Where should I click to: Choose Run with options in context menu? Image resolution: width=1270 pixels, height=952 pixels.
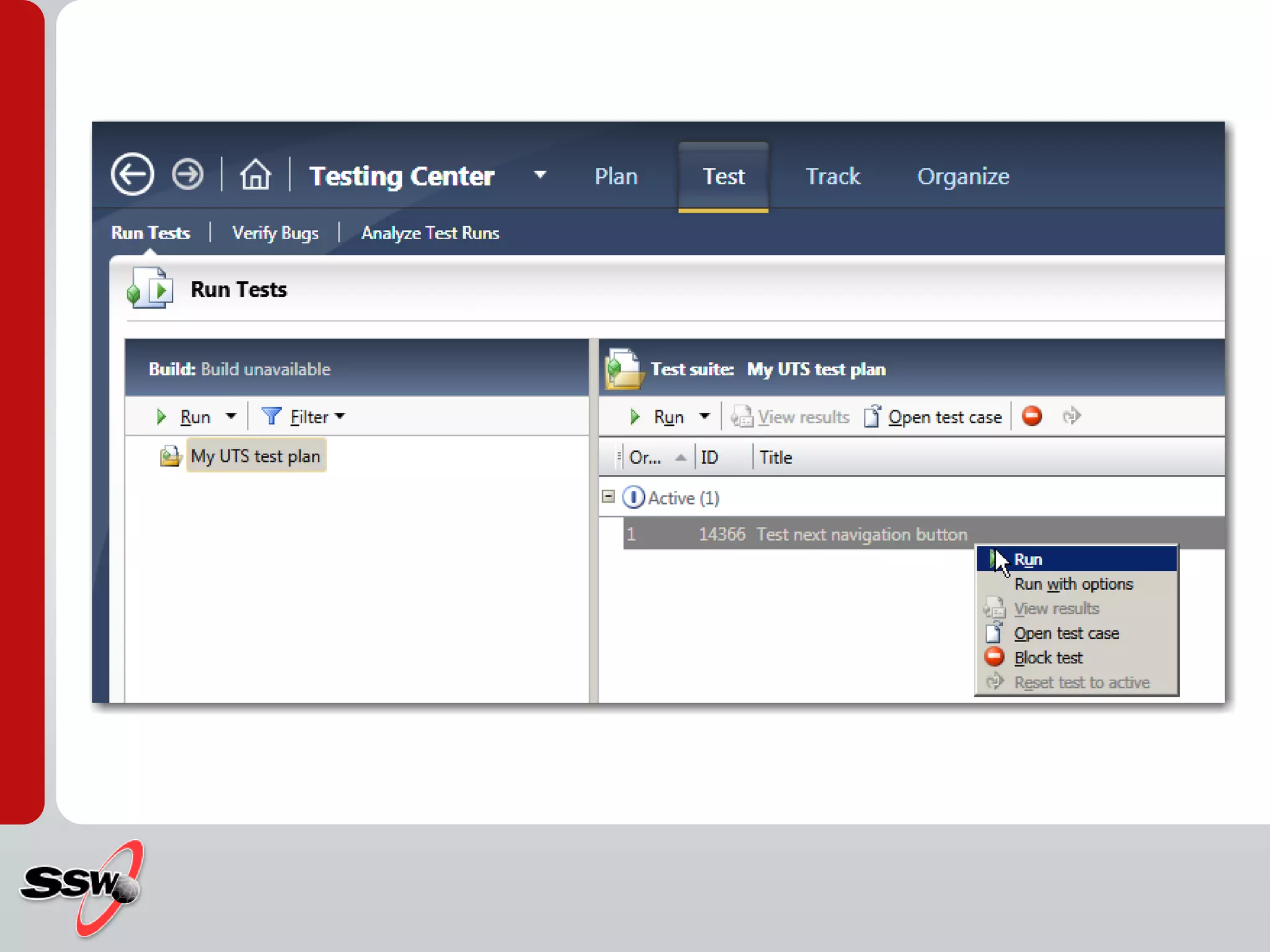tap(1077, 584)
